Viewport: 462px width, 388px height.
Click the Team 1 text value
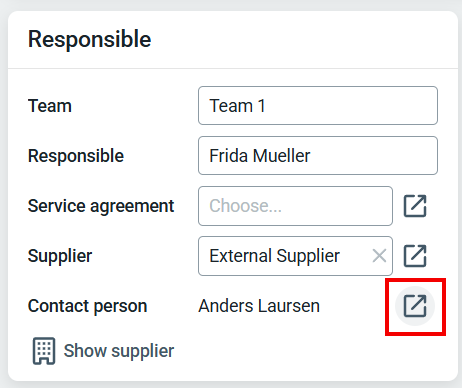coord(237,106)
